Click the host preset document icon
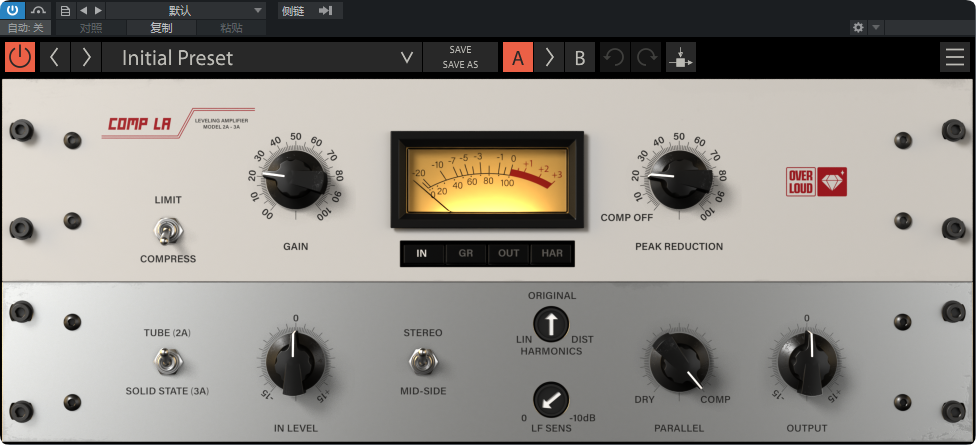This screenshot has width=976, height=445. coord(65,10)
